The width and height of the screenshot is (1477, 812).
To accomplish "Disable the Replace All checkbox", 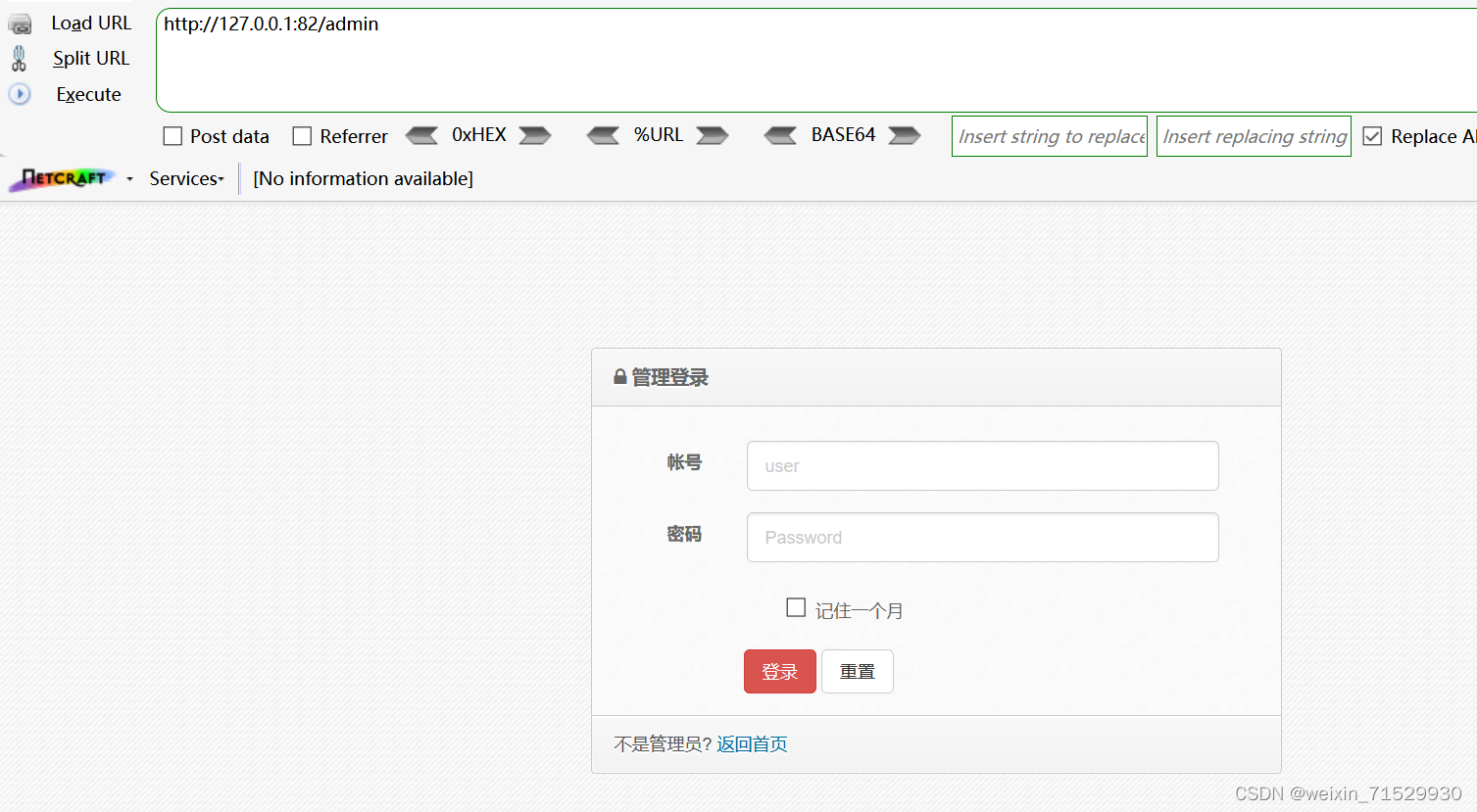I will coord(1372,136).
